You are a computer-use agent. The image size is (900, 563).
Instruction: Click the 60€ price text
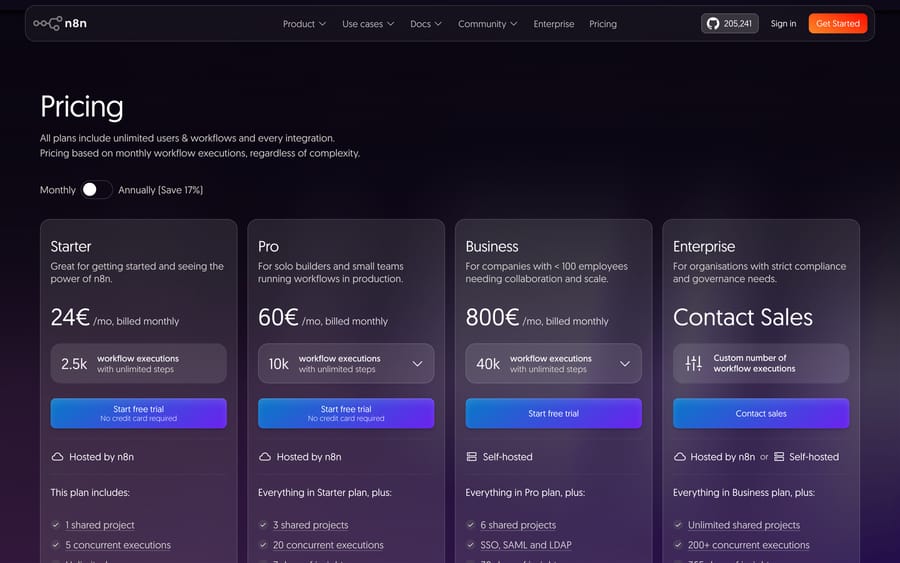[278, 317]
